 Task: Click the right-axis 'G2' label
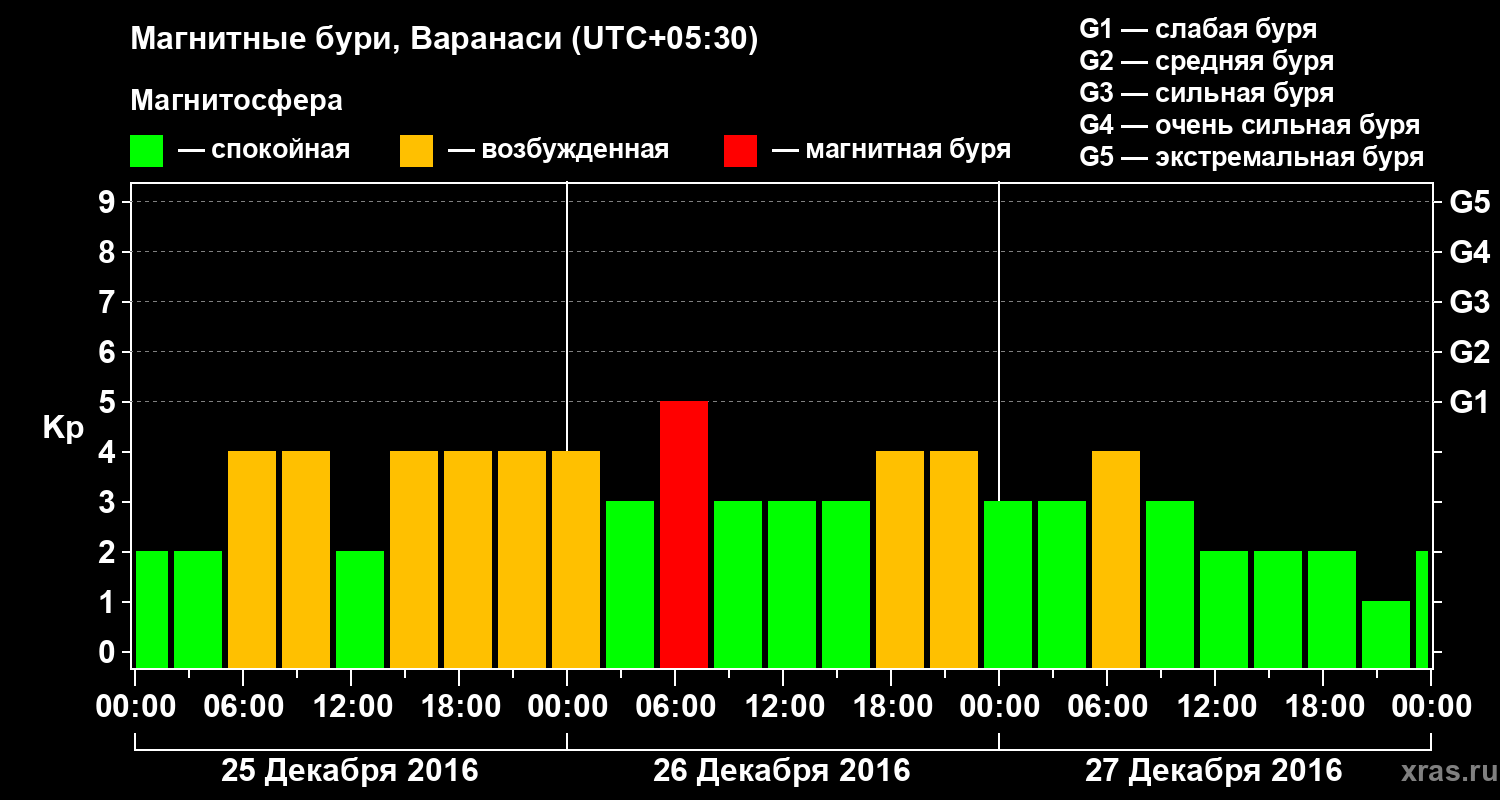tap(1469, 353)
